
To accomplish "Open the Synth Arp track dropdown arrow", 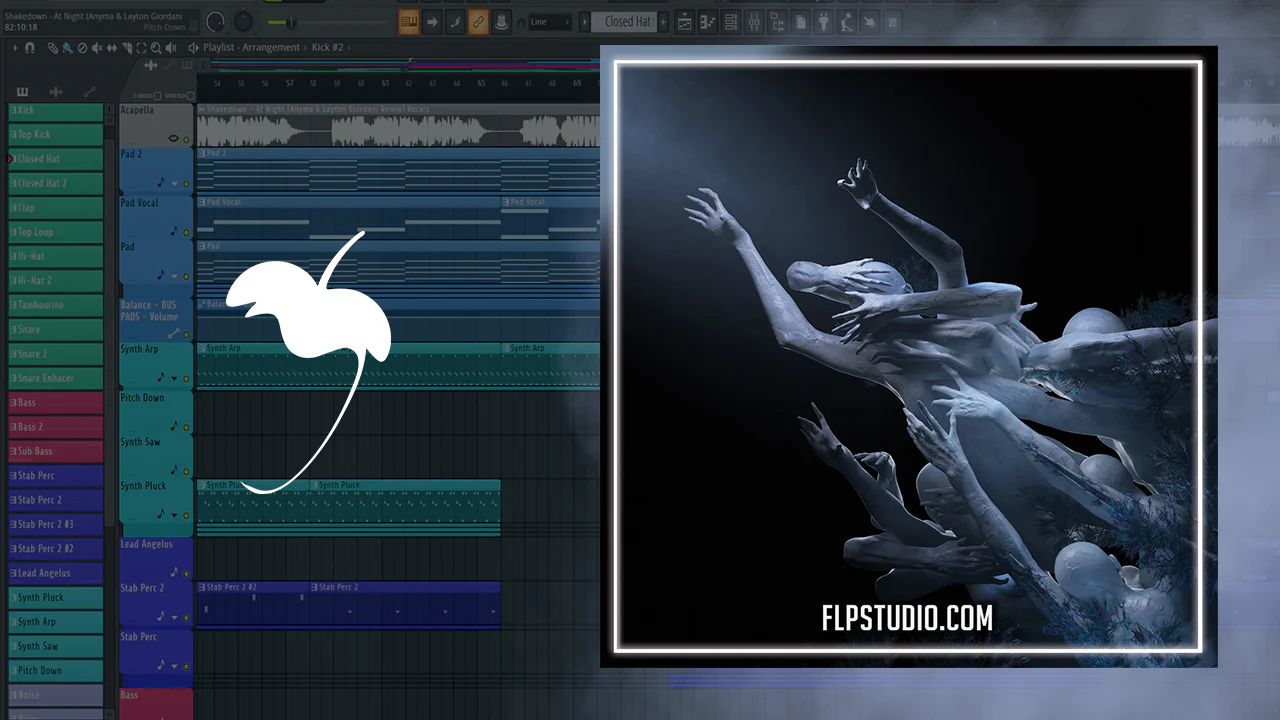I will (174, 379).
